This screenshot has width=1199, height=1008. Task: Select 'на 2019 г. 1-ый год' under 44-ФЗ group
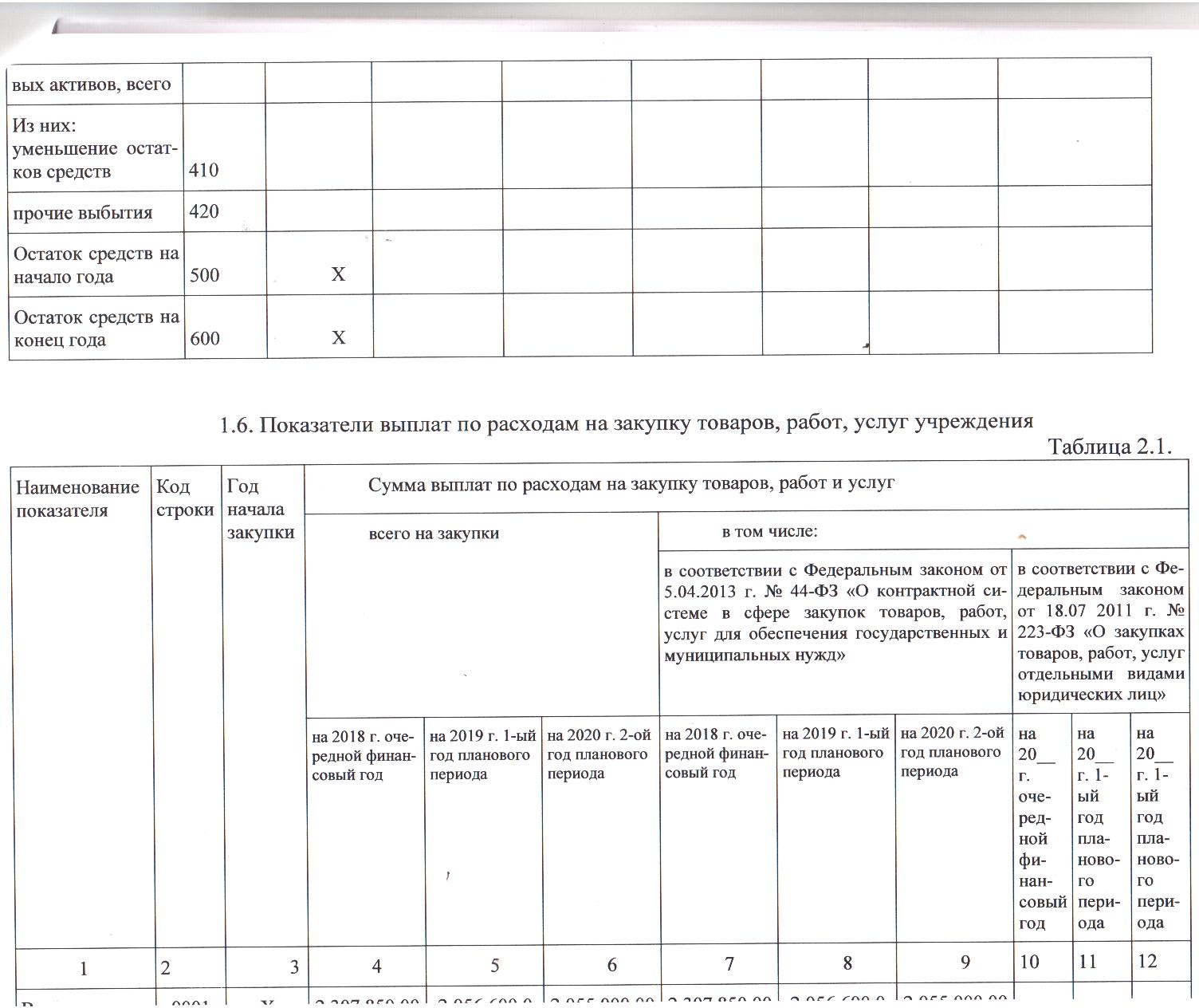click(x=835, y=752)
